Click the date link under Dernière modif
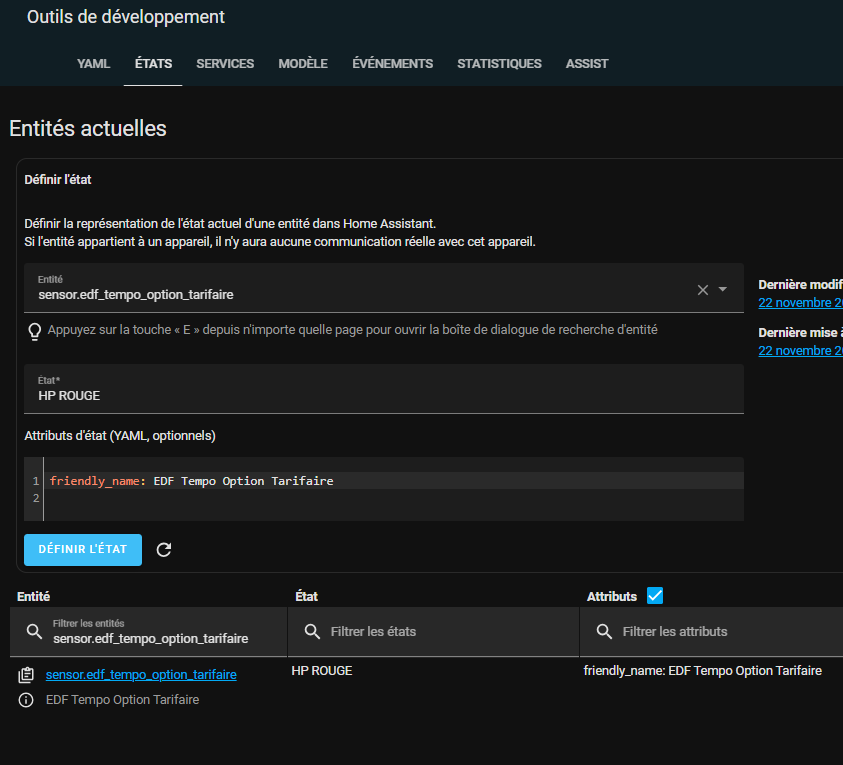 [x=800, y=303]
